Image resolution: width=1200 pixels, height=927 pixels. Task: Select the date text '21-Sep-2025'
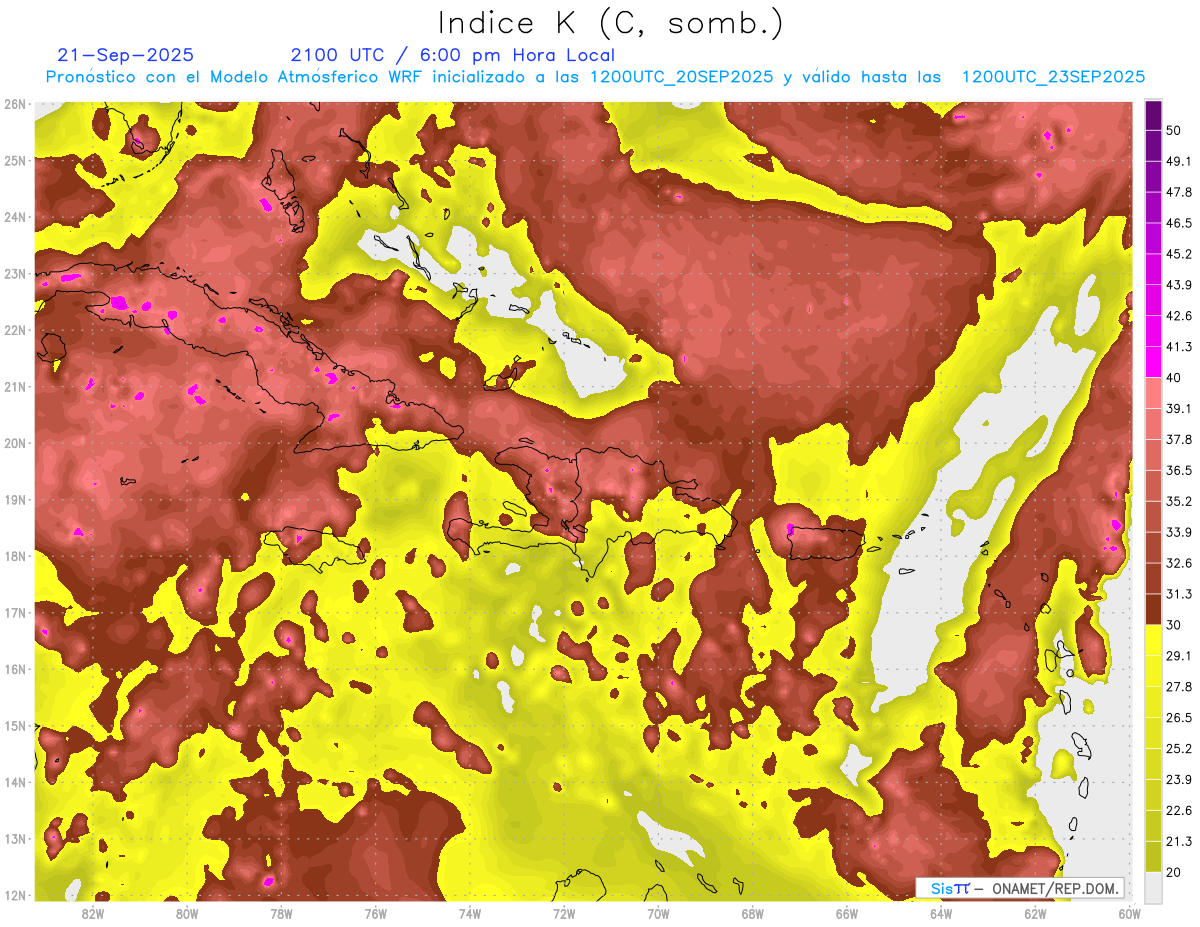(126, 55)
